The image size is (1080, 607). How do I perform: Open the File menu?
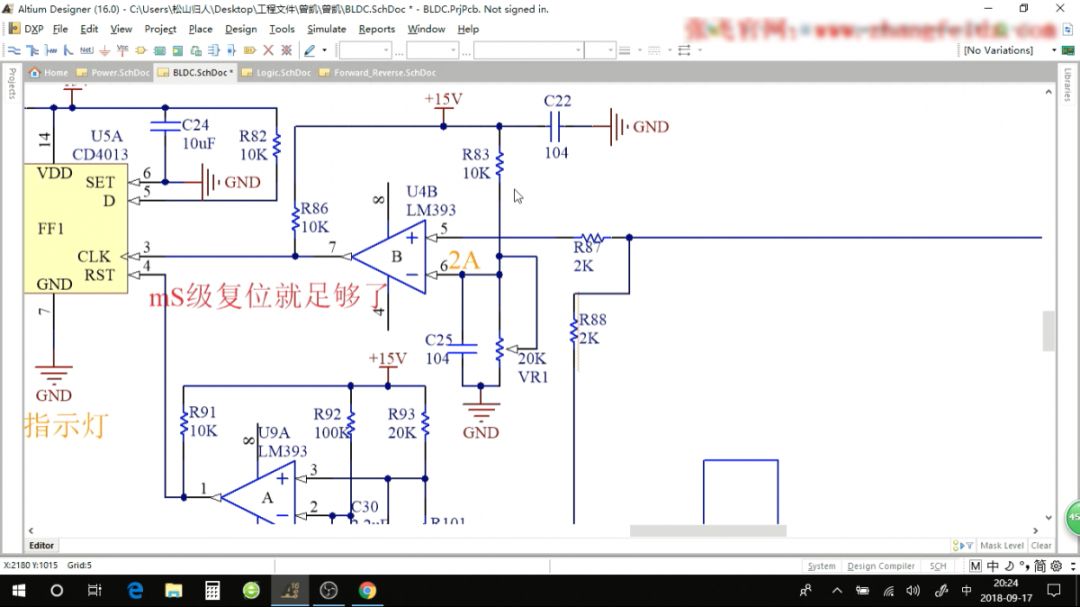[61, 29]
